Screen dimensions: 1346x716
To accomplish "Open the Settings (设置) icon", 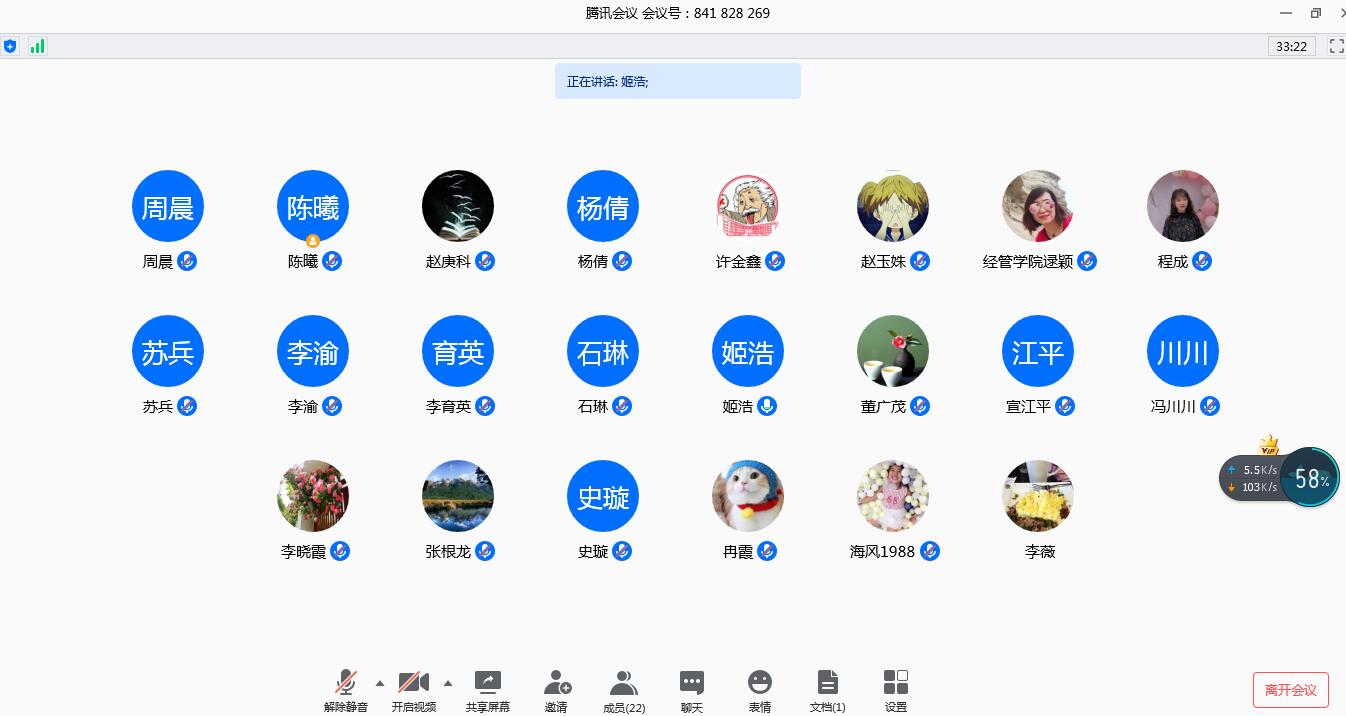I will point(896,683).
